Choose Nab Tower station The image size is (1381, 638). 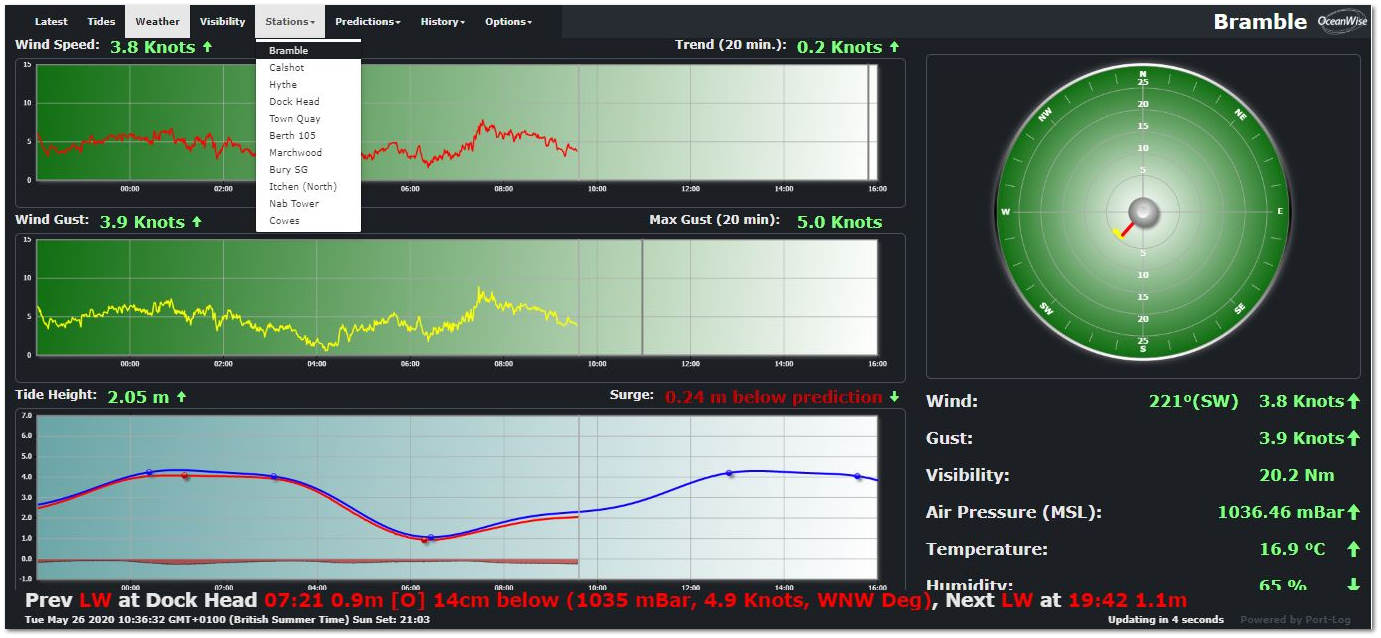(x=294, y=204)
